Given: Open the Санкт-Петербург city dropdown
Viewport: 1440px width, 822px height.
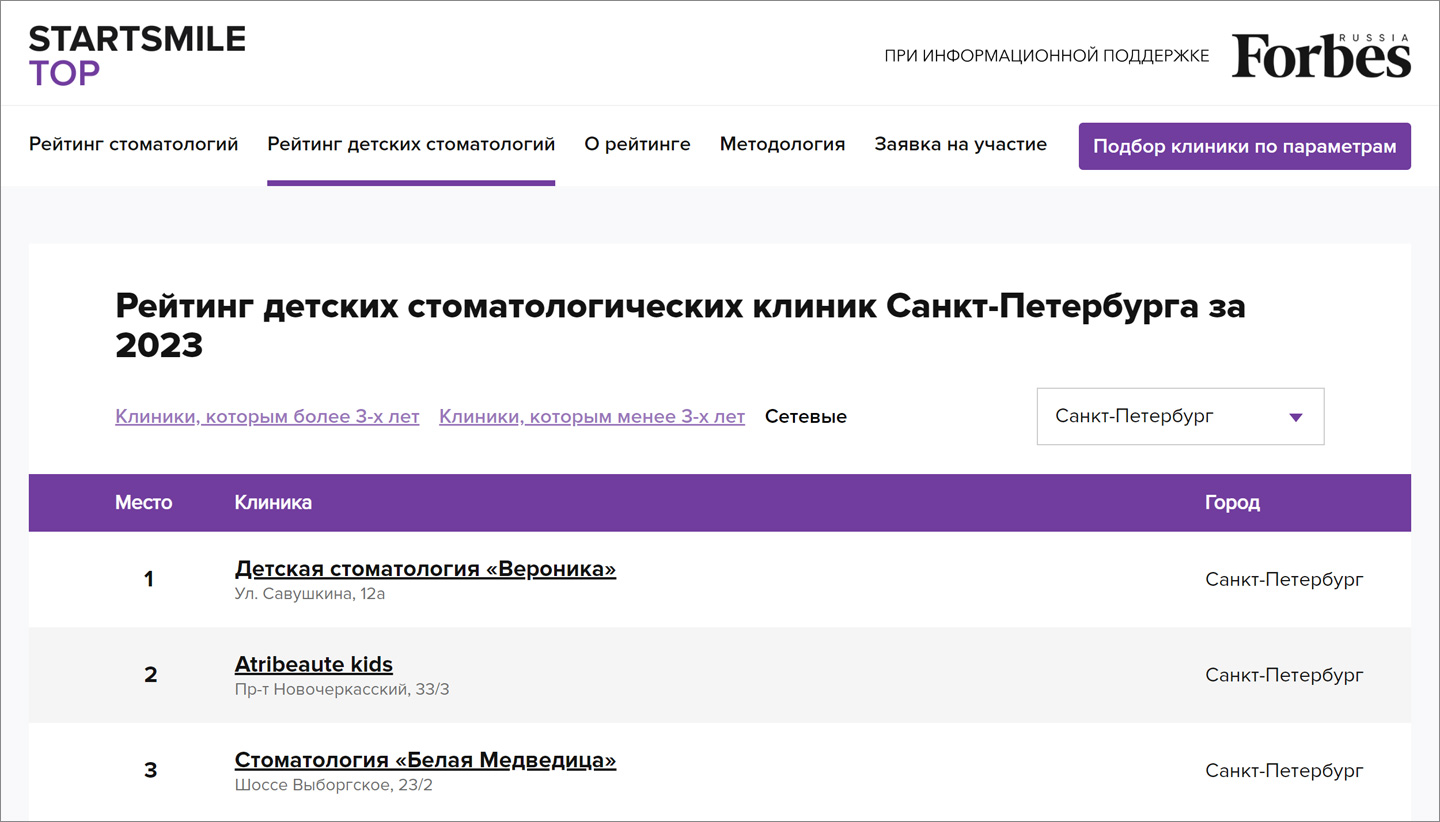Looking at the screenshot, I should pyautogui.click(x=1180, y=416).
